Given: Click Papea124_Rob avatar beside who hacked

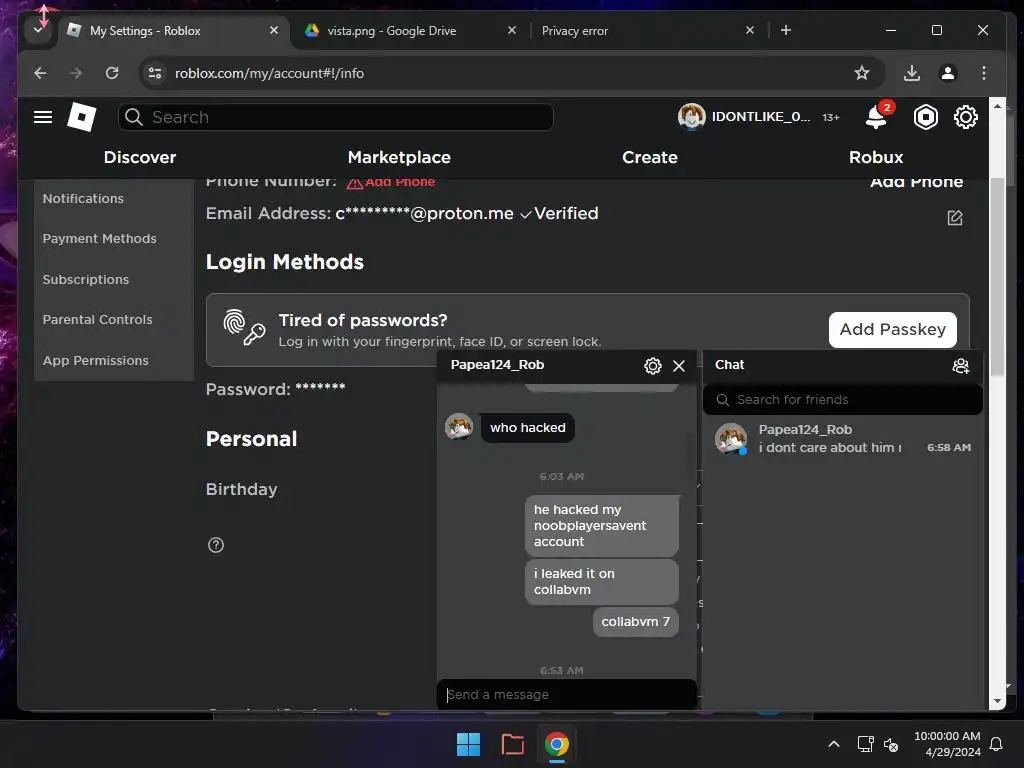Looking at the screenshot, I should coord(459,427).
